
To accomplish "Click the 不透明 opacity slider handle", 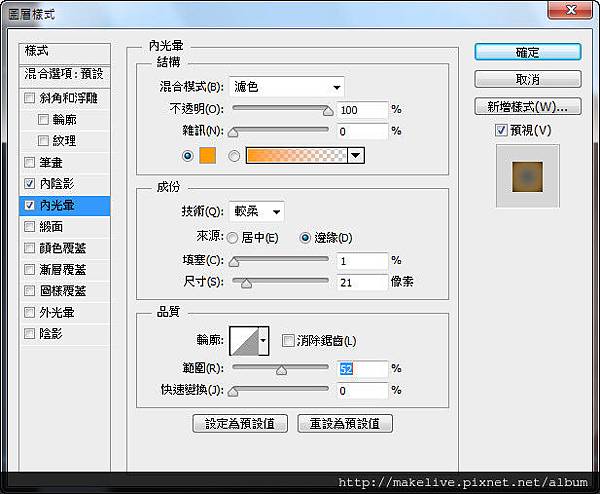I will (328, 111).
